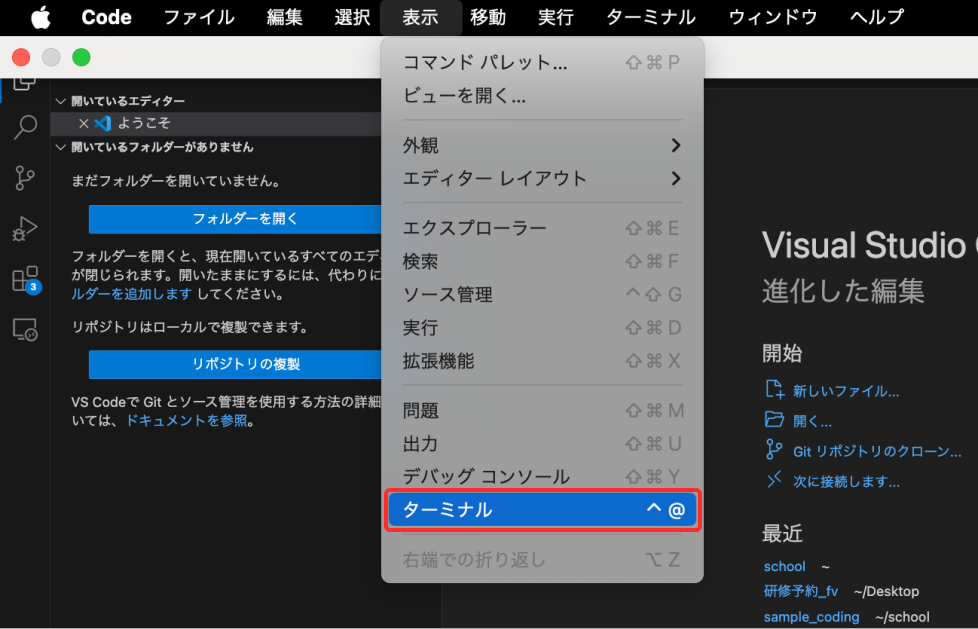Click the connect icon beside 次に接続します

pos(774,479)
